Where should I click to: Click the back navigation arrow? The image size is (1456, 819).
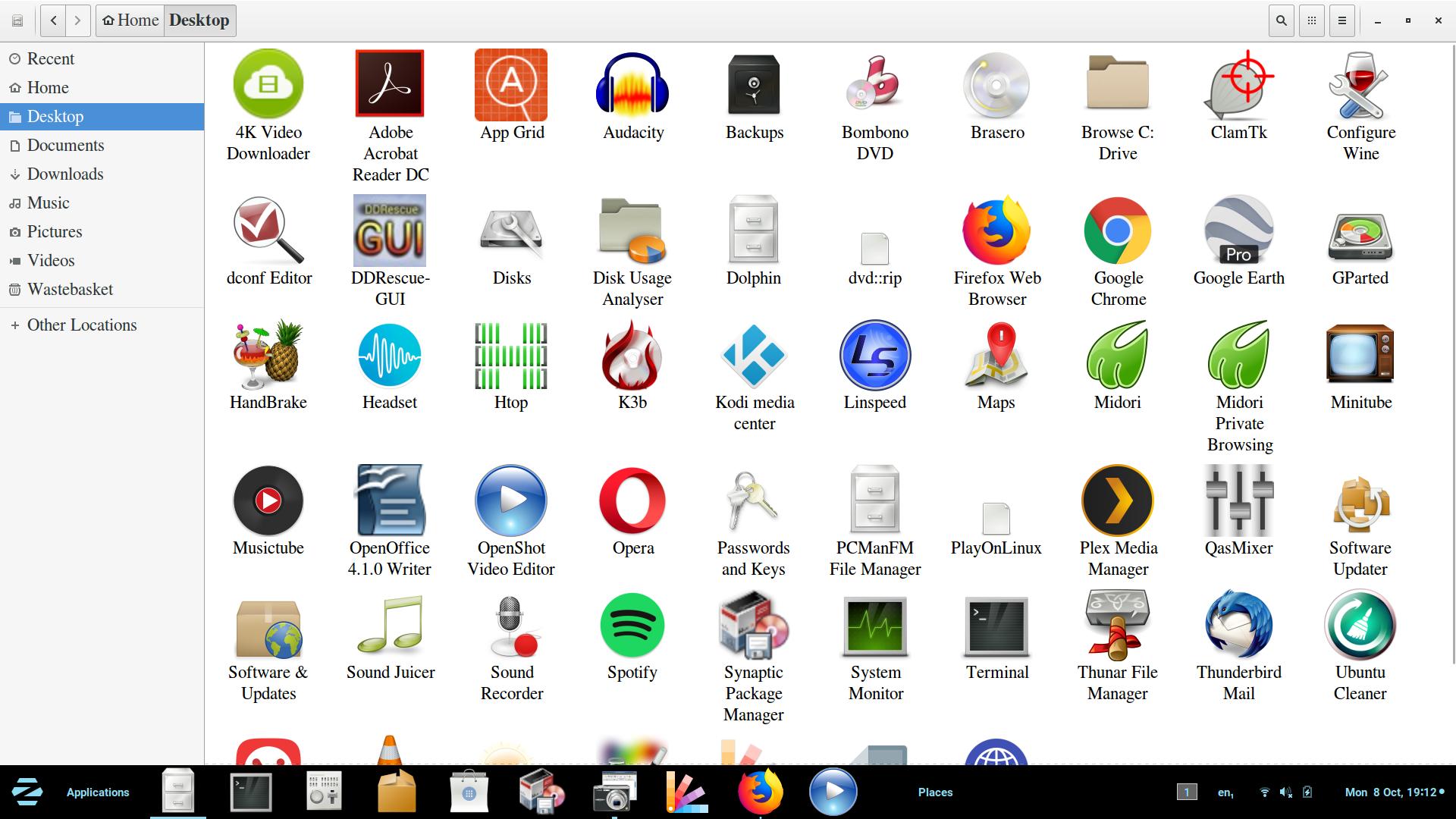(x=53, y=20)
